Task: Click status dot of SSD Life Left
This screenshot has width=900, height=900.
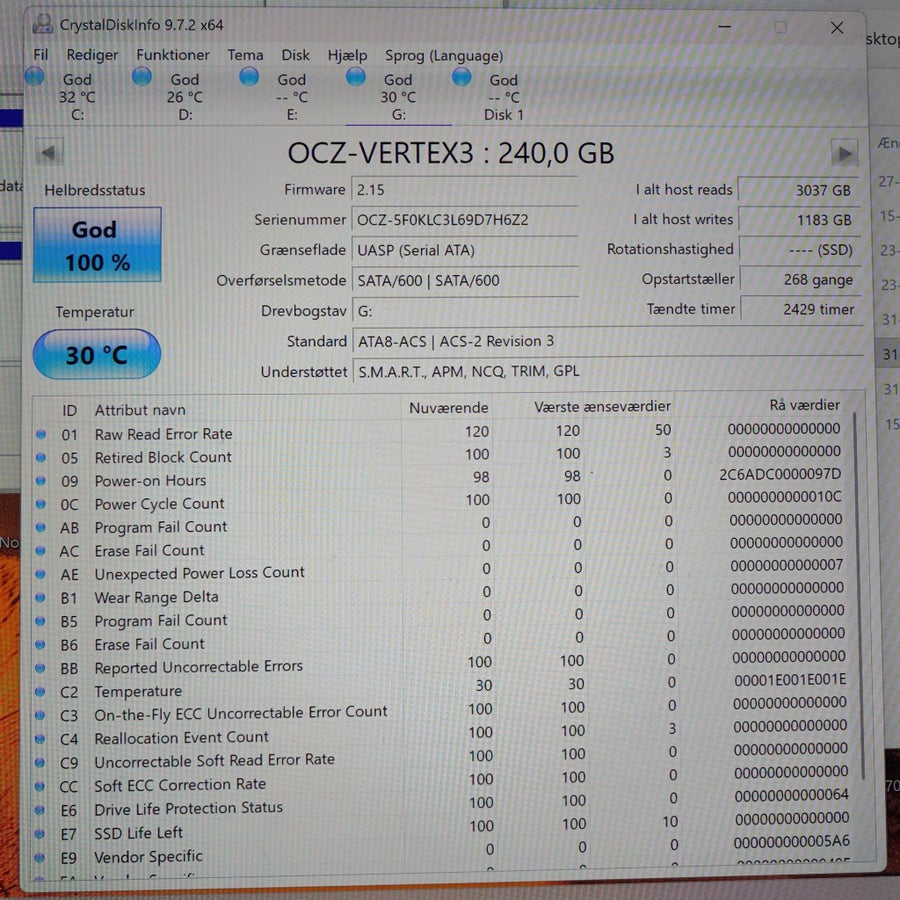Action: point(40,833)
